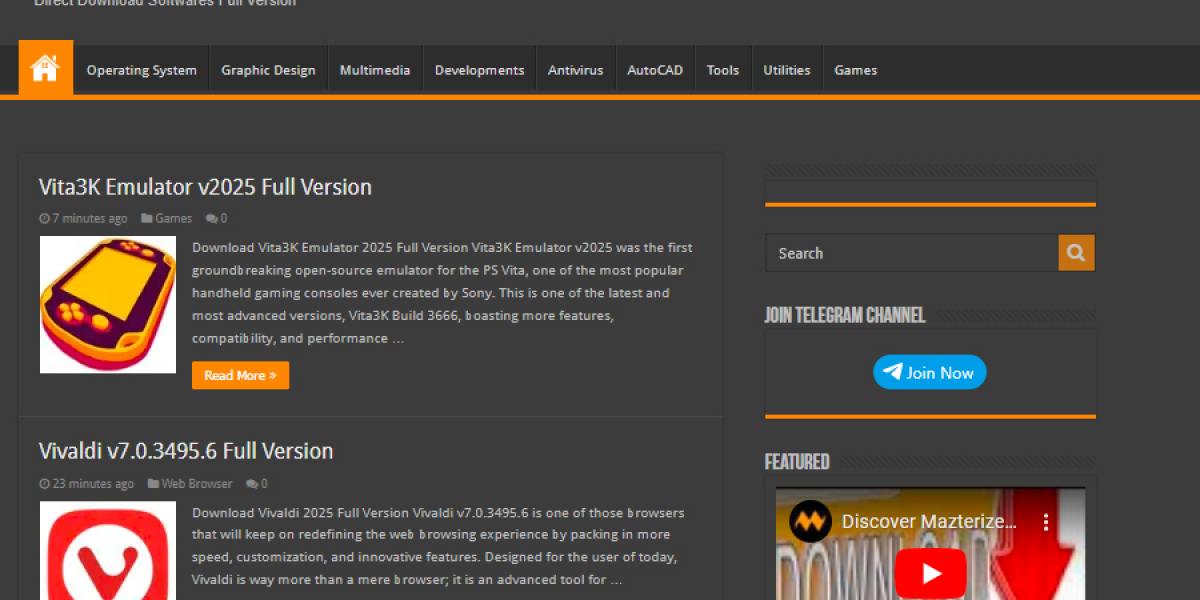Screen dimensions: 1200x600
Task: Go to the Antivirus category
Action: point(575,70)
